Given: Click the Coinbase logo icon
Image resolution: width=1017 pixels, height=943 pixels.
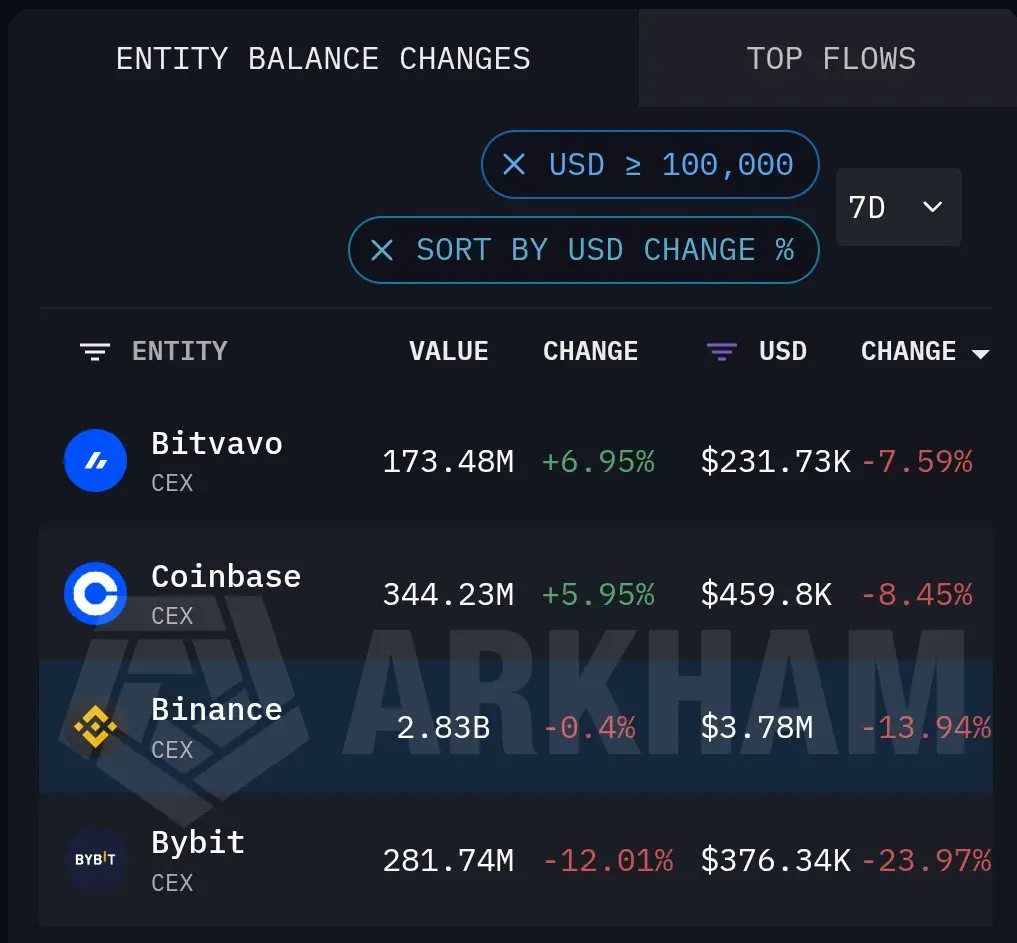Looking at the screenshot, I should pyautogui.click(x=95, y=593).
